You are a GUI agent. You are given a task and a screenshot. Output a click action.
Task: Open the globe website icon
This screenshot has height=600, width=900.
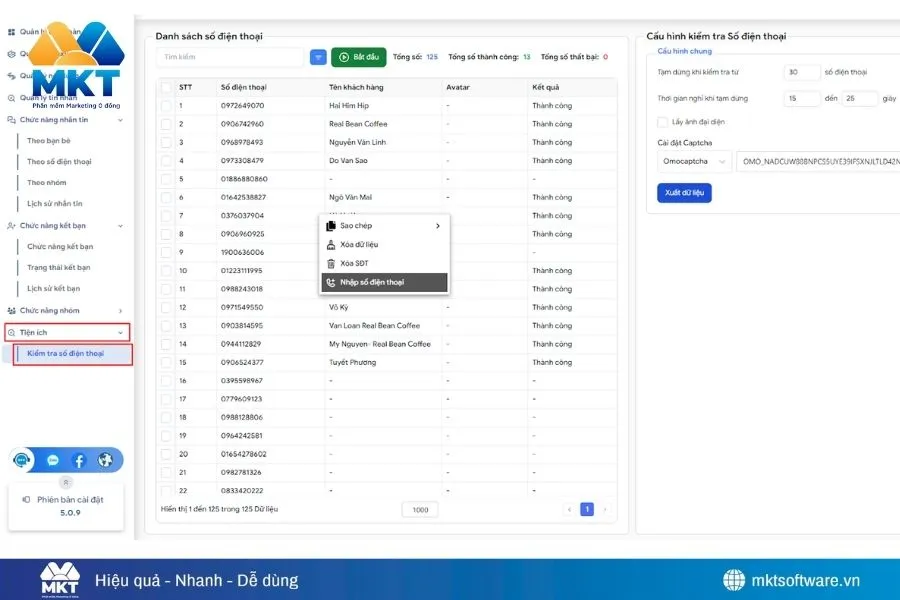105,461
